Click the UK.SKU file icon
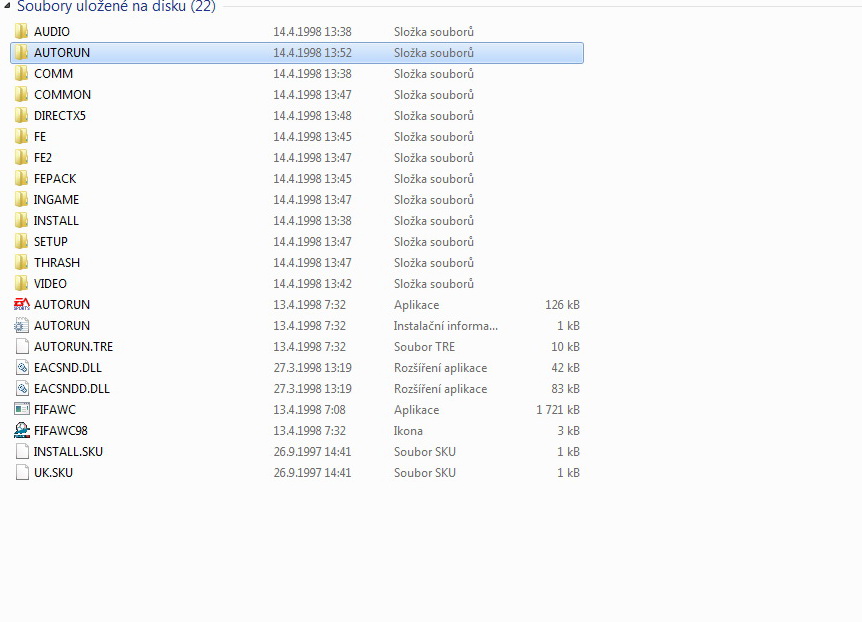 click(22, 472)
